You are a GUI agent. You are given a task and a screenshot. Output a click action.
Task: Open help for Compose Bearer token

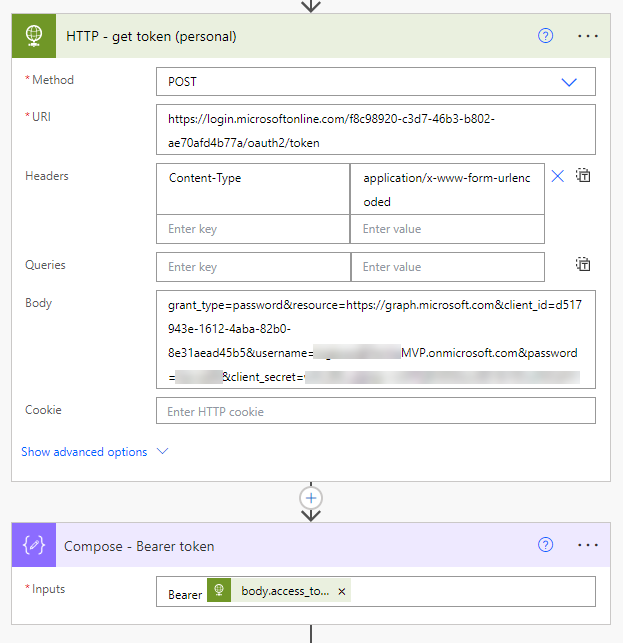545,545
